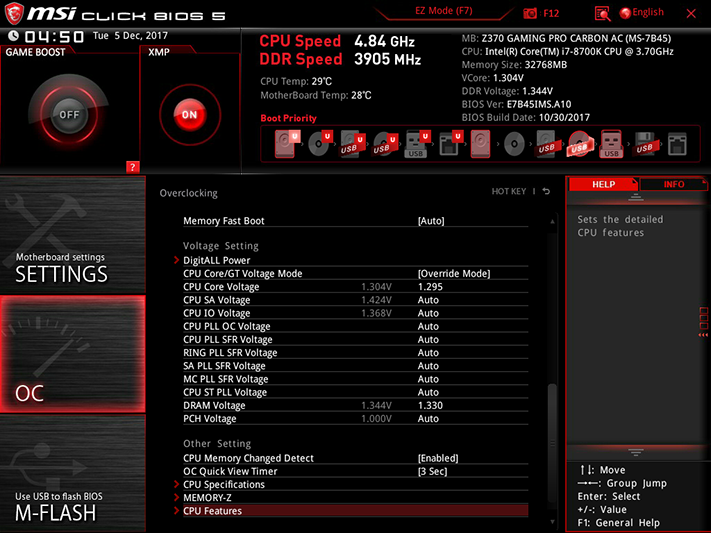The height and width of the screenshot is (533, 711).
Task: Select the highlighted legacy USB key boot icon
Action: [611, 144]
